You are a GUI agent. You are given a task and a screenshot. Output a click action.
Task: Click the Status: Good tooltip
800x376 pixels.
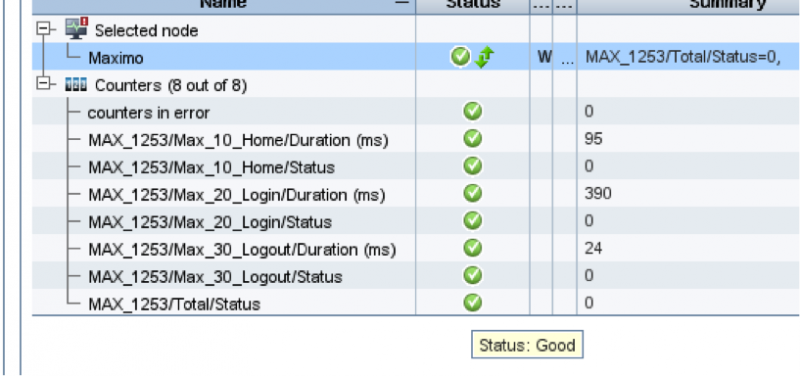tap(527, 345)
